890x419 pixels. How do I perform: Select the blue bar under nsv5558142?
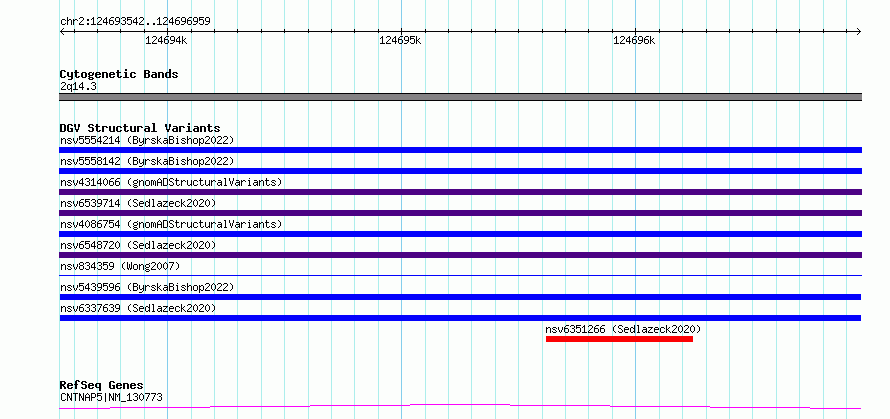point(460,171)
